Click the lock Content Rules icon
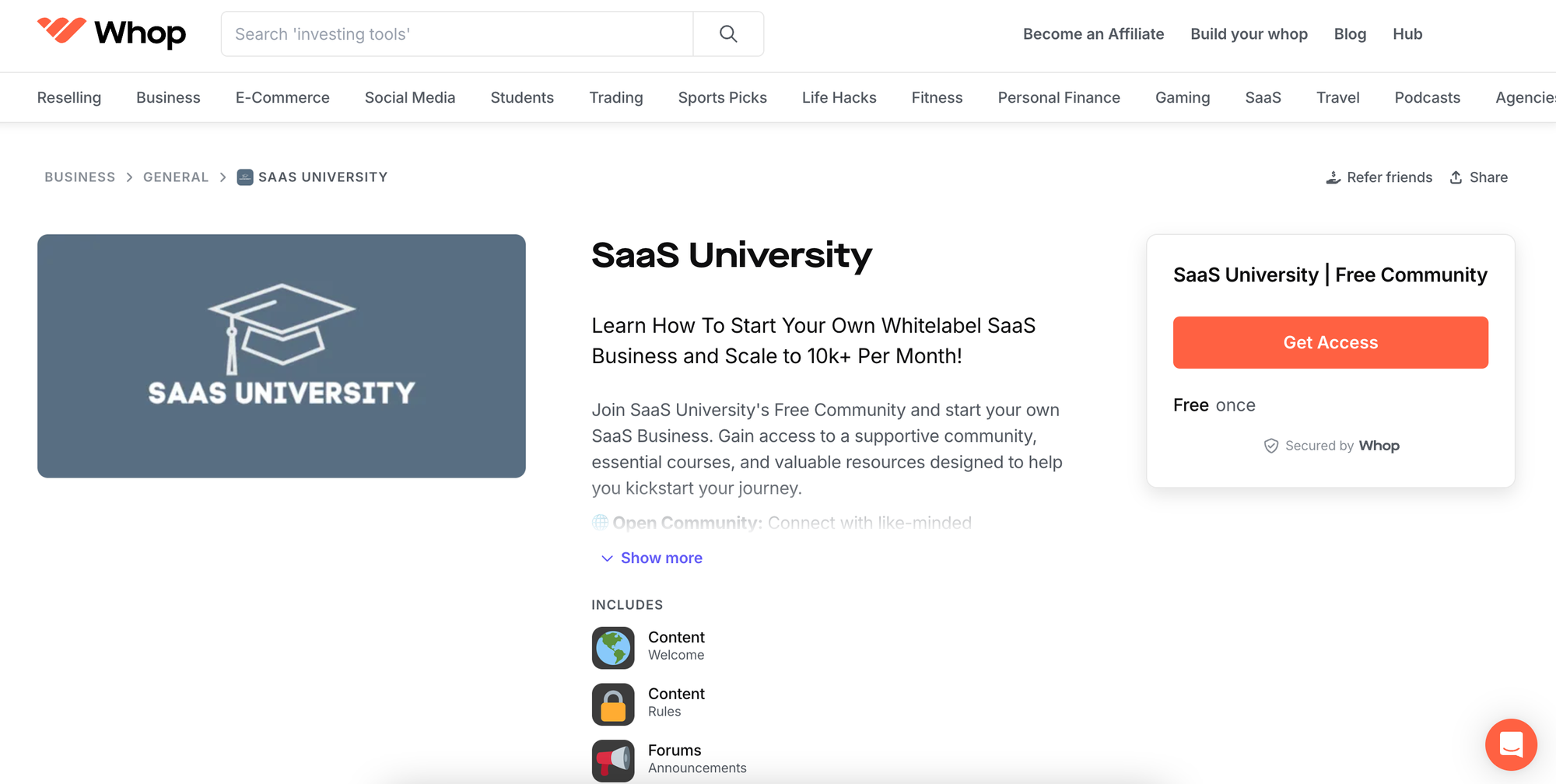The width and height of the screenshot is (1556, 784). coord(613,705)
